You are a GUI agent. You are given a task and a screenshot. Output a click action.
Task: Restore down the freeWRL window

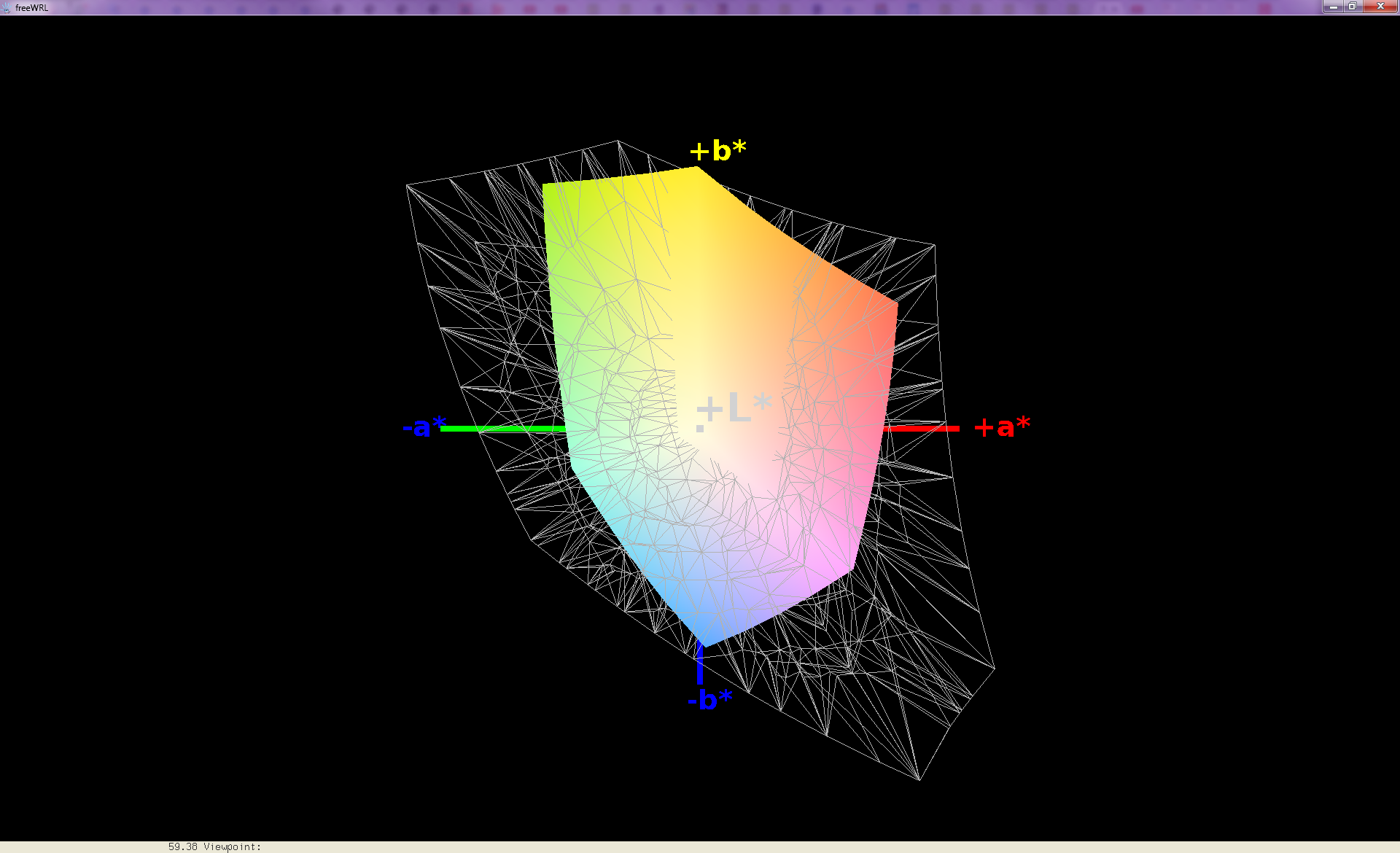click(x=1352, y=7)
